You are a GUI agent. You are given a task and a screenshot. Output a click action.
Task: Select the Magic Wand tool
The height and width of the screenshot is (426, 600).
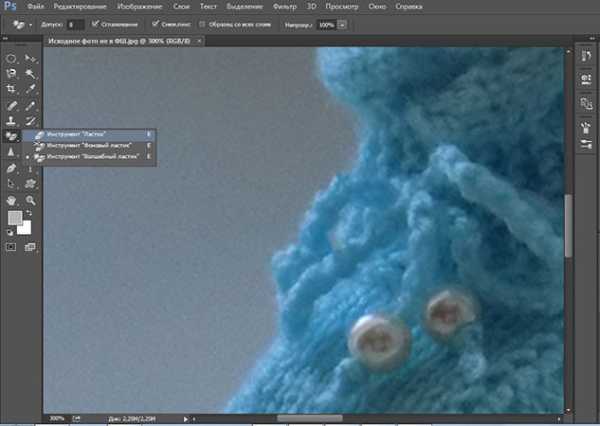(30, 73)
